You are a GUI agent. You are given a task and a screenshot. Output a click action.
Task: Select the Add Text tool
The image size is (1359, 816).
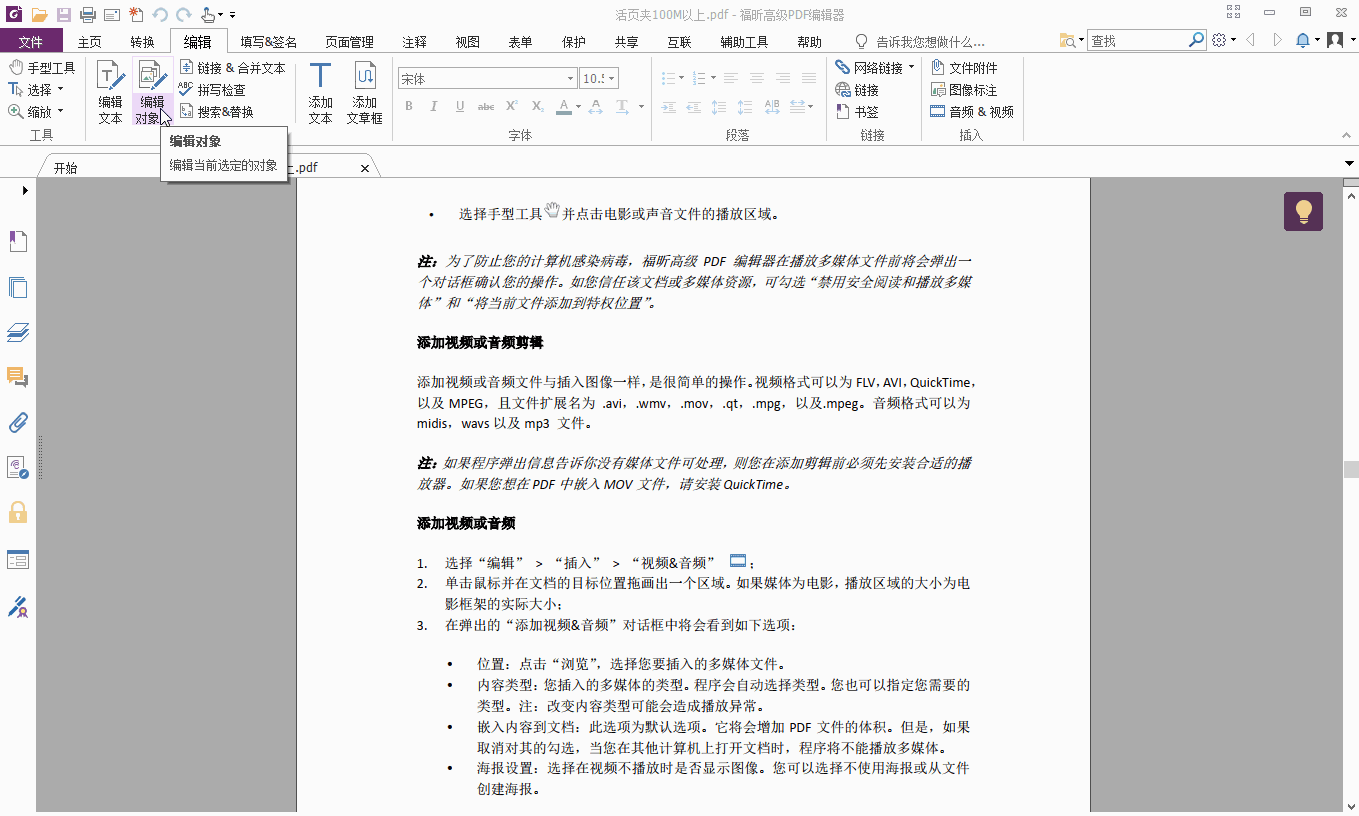pos(318,92)
